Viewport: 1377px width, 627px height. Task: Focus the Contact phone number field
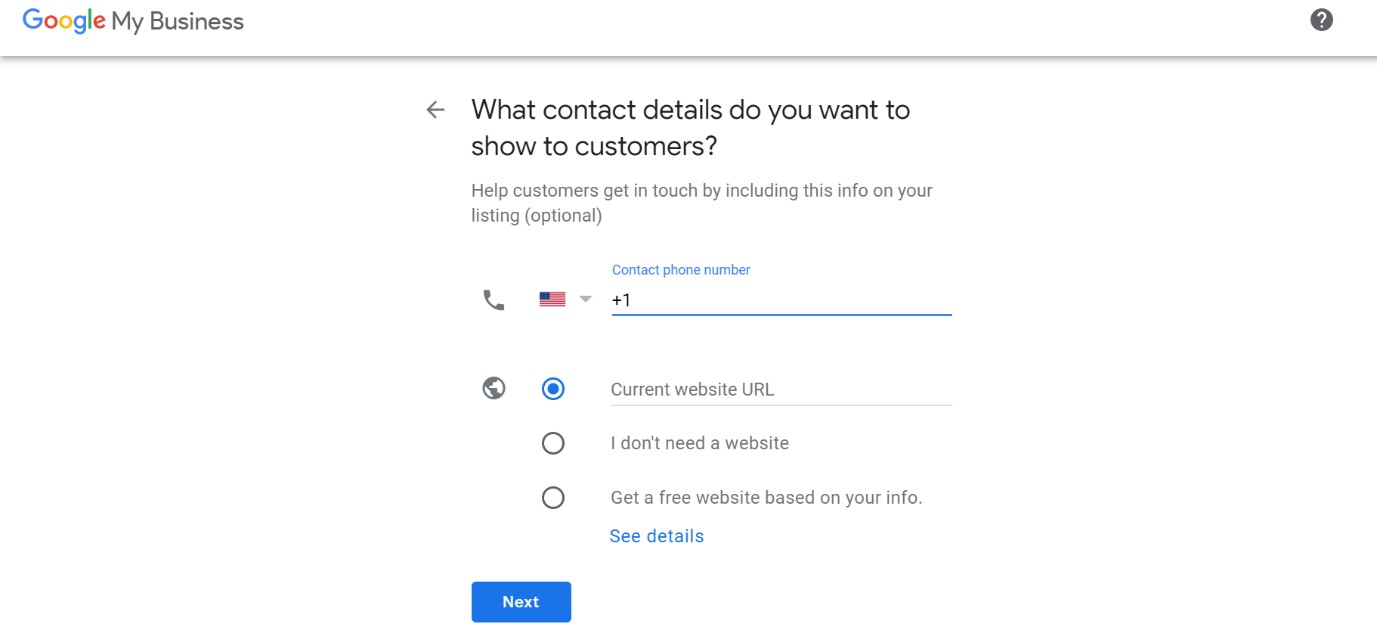pyautogui.click(x=781, y=300)
